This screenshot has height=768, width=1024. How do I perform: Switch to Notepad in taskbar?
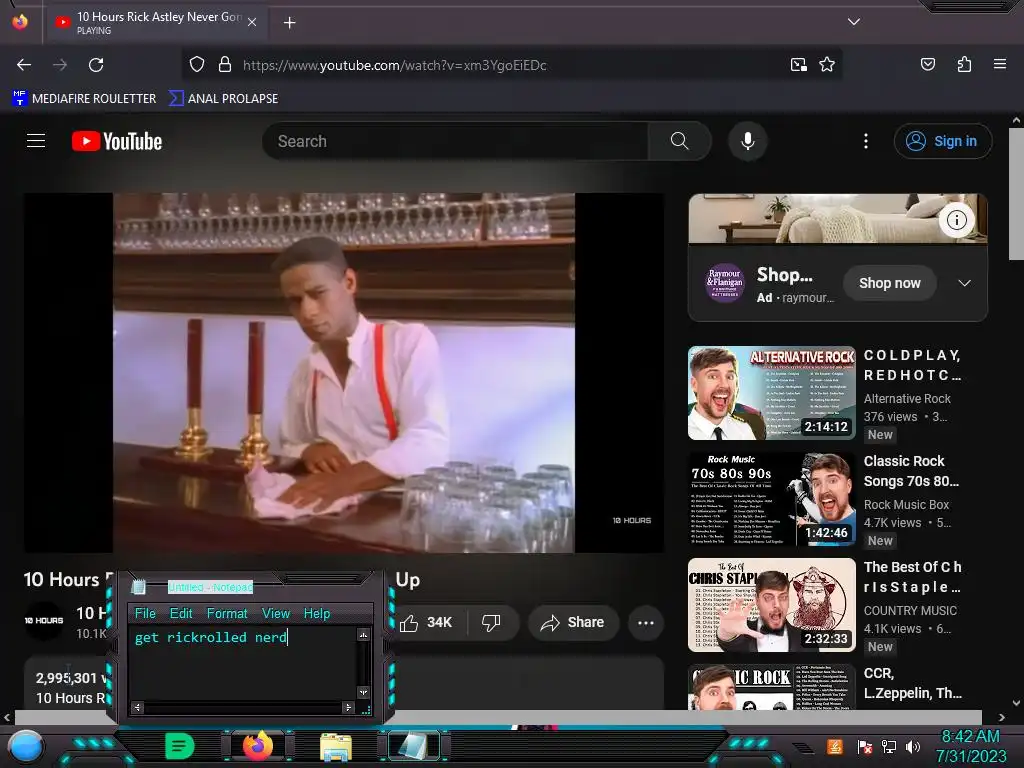coord(414,746)
